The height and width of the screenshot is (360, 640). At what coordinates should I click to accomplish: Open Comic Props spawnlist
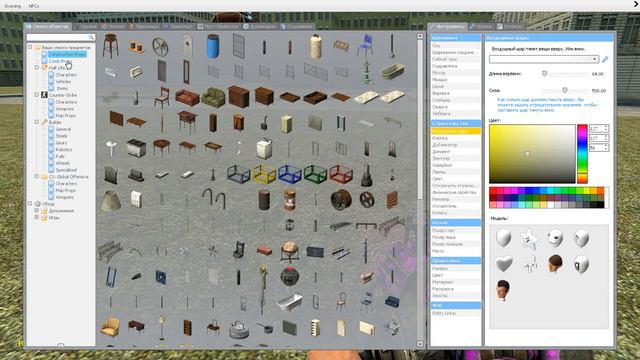pos(60,61)
